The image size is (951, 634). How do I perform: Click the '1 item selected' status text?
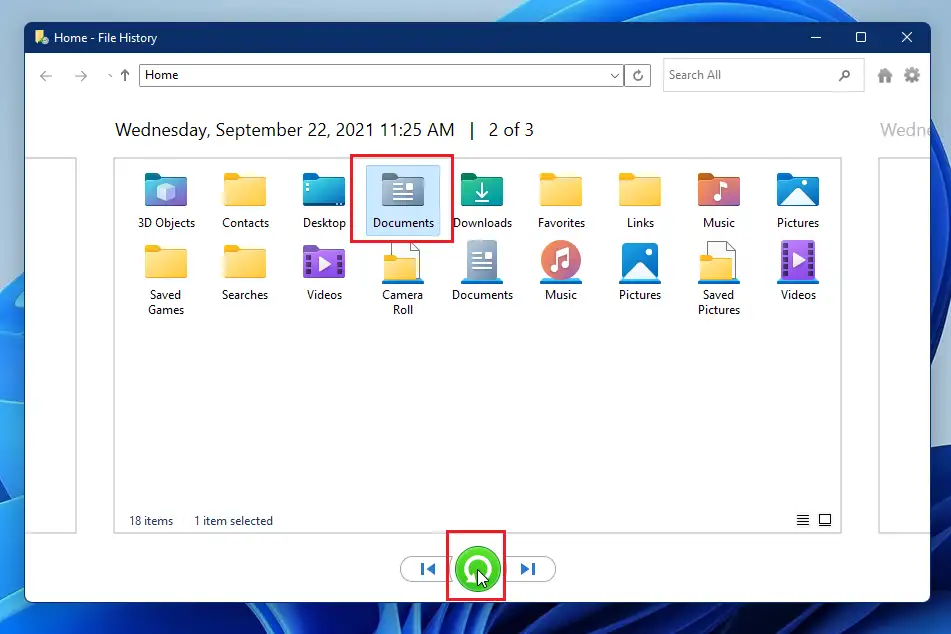pos(234,521)
